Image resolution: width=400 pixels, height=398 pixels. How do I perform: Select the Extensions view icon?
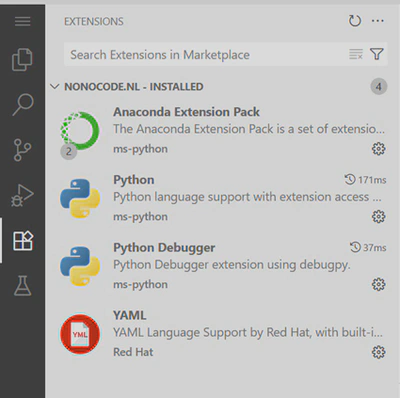point(23,240)
